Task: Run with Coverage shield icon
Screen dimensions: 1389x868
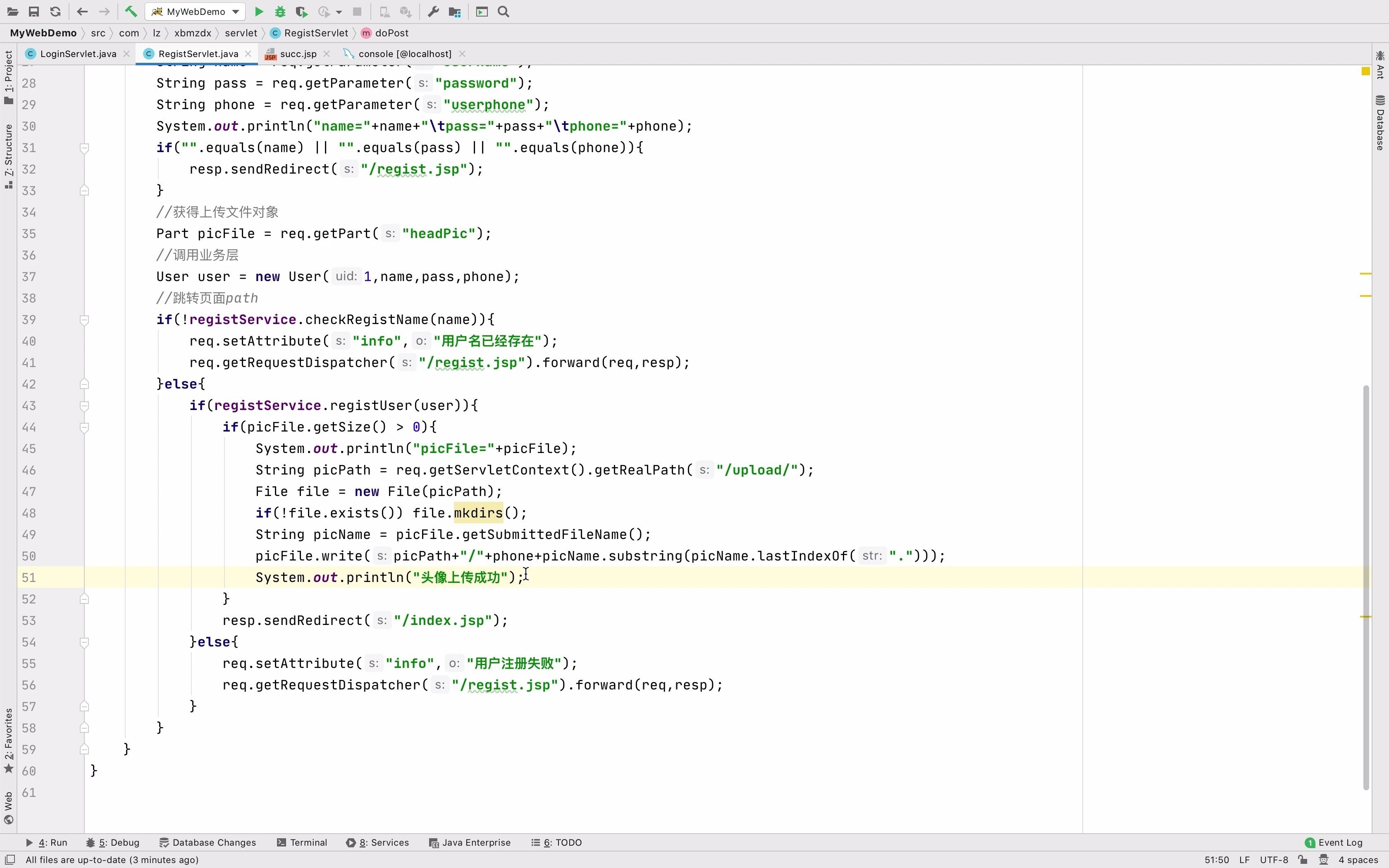Action: click(x=301, y=12)
